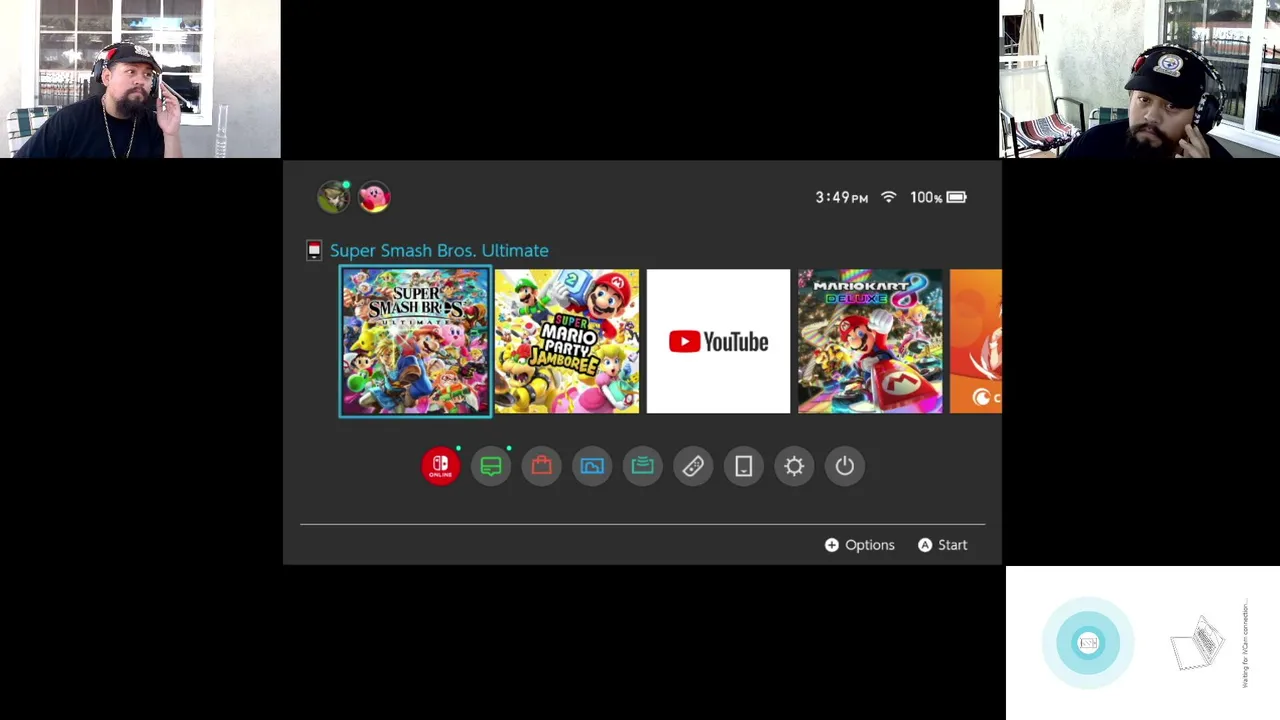Screen dimensions: 1280x720
Task: Click the "Waiting for iVCam connection" text
Action: (x=1245, y=644)
